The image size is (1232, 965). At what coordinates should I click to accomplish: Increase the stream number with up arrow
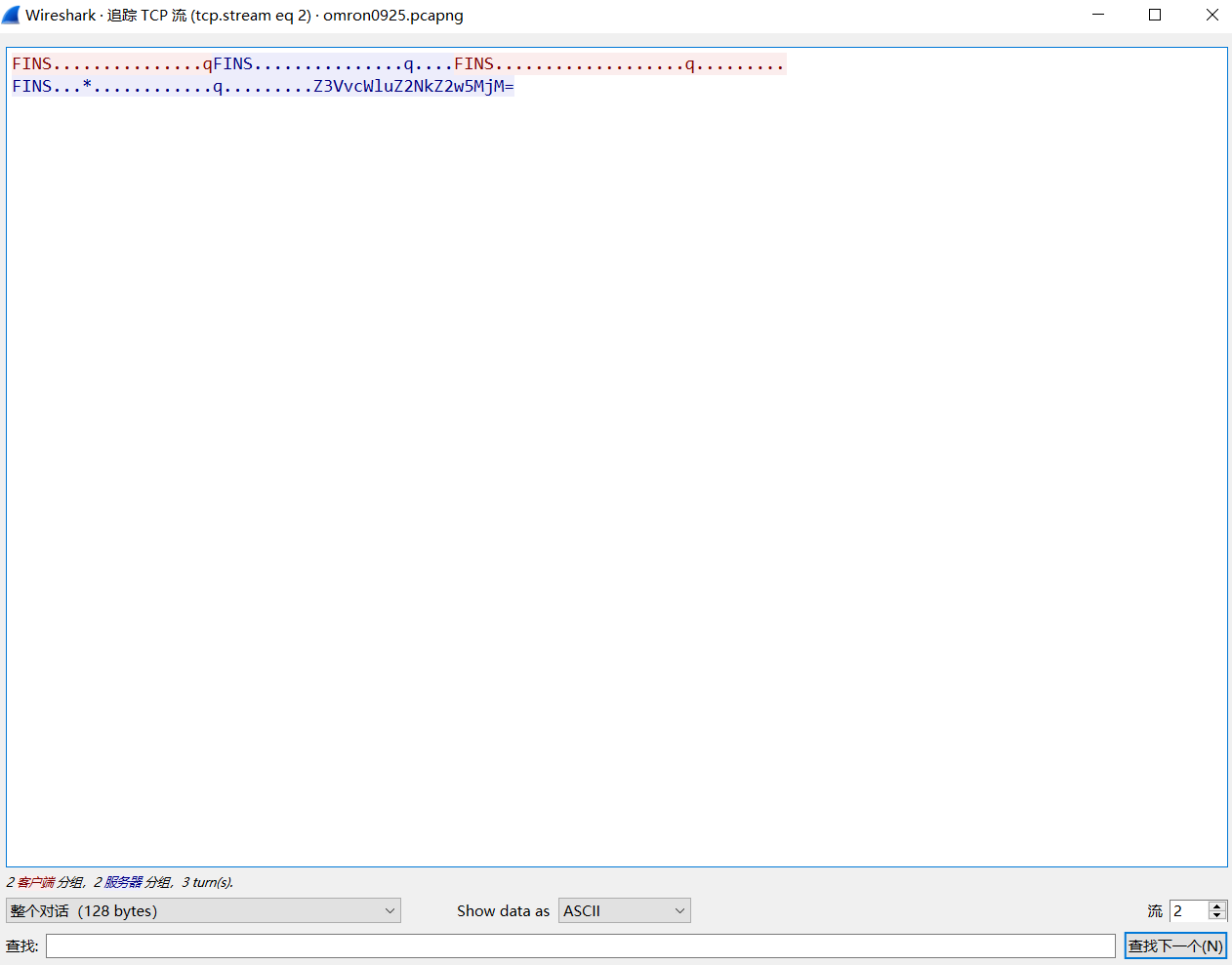1216,905
